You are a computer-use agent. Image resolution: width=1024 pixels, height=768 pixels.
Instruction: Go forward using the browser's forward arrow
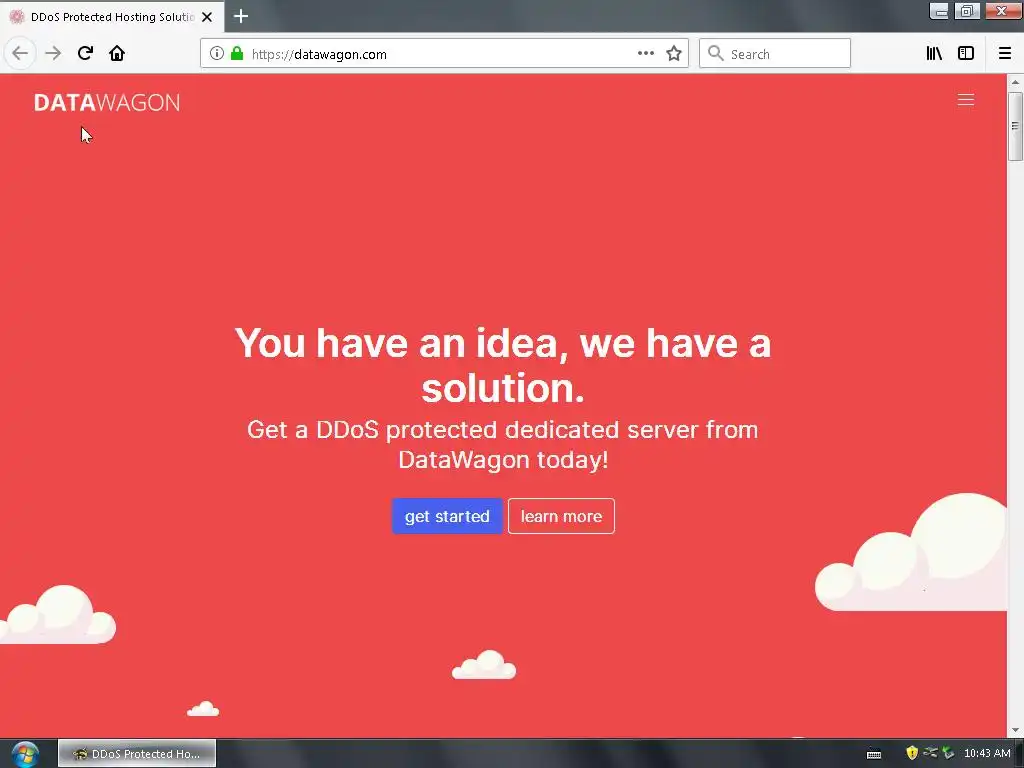click(53, 53)
